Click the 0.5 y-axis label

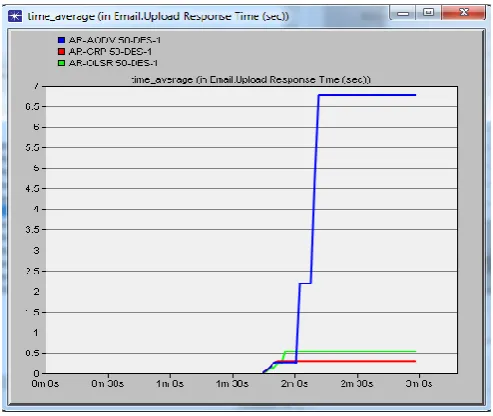(x=33, y=353)
